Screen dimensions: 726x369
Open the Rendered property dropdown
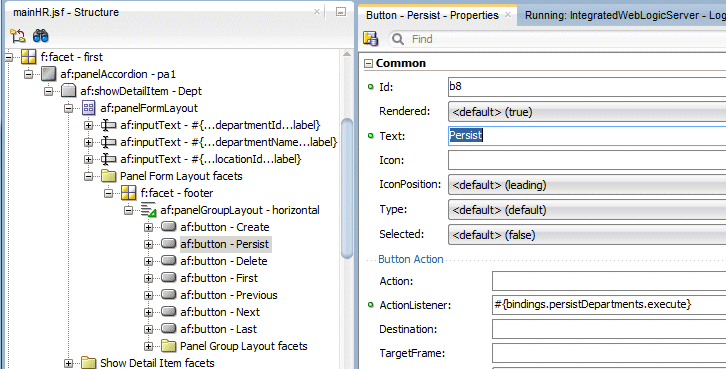(587, 112)
